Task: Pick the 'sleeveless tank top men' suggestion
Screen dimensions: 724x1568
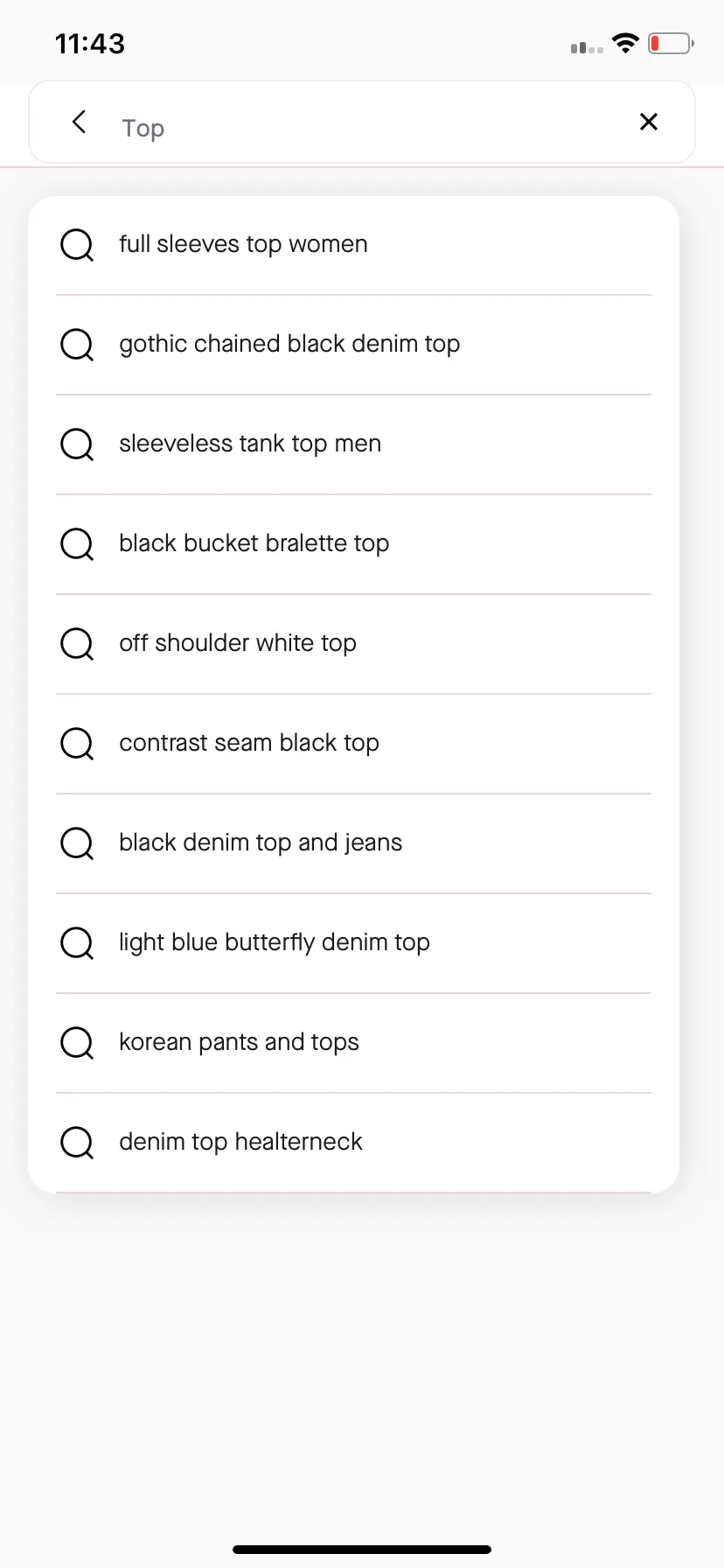Action: click(353, 444)
